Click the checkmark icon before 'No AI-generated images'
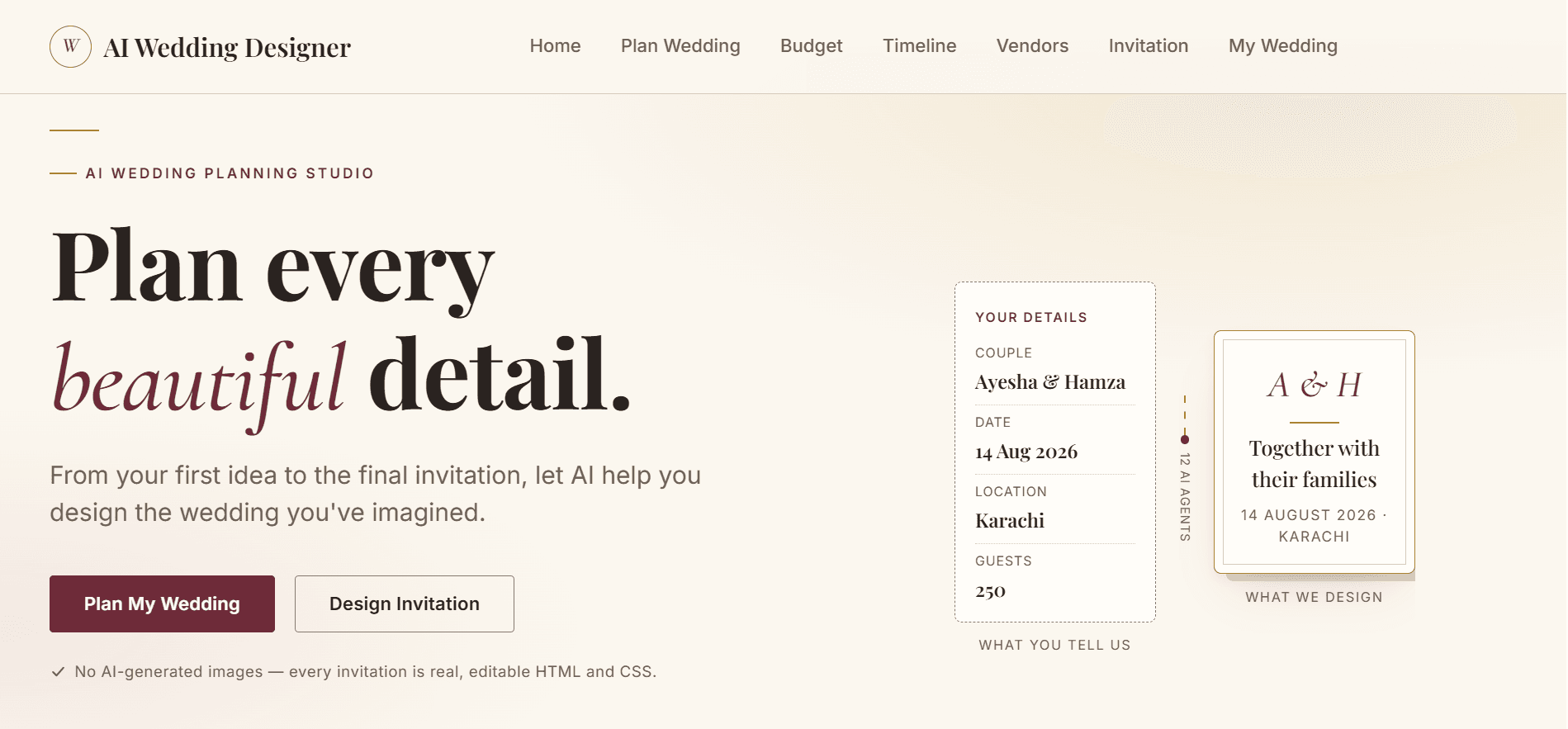Image resolution: width=1568 pixels, height=729 pixels. point(58,672)
